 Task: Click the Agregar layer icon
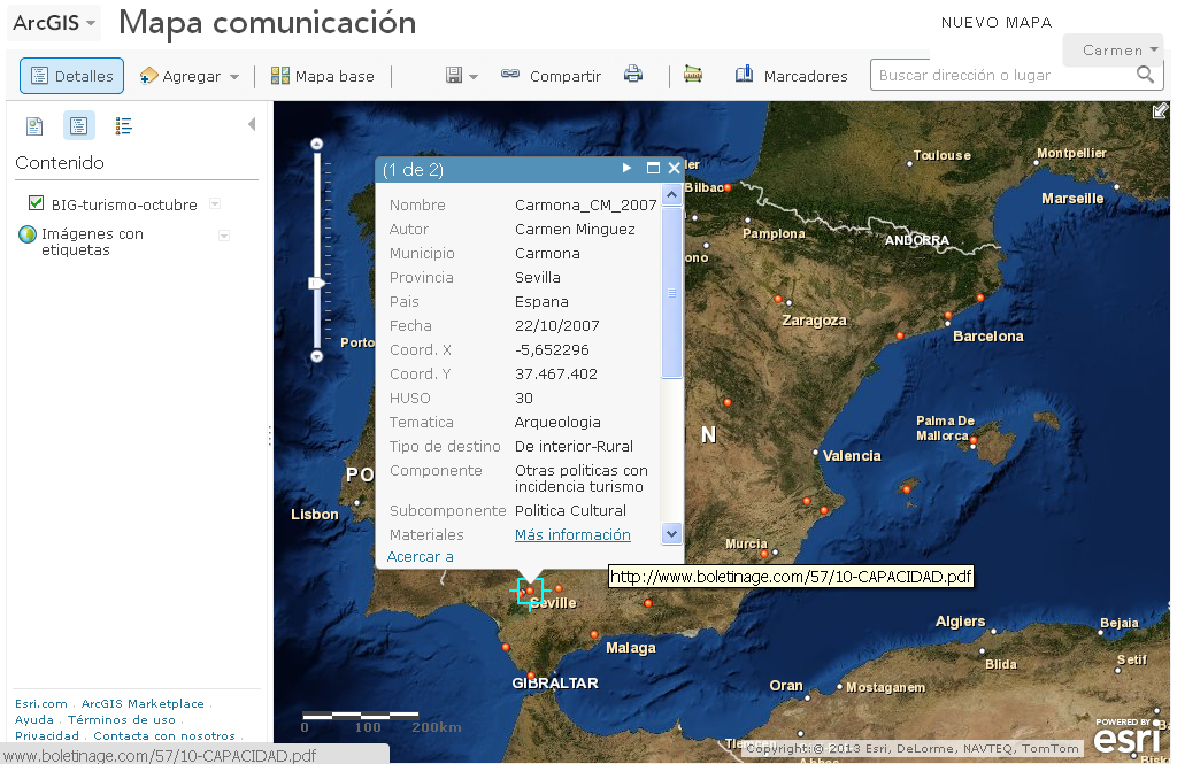[149, 76]
